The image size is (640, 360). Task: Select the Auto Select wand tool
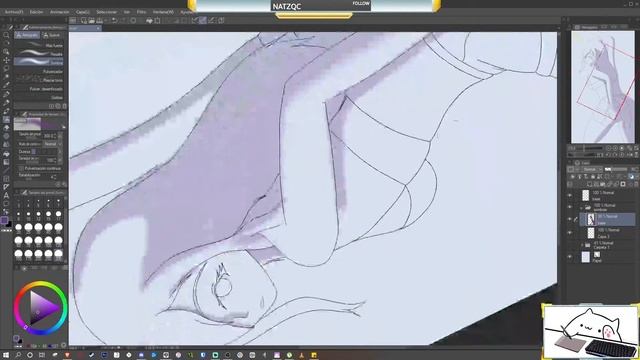pos(6,77)
